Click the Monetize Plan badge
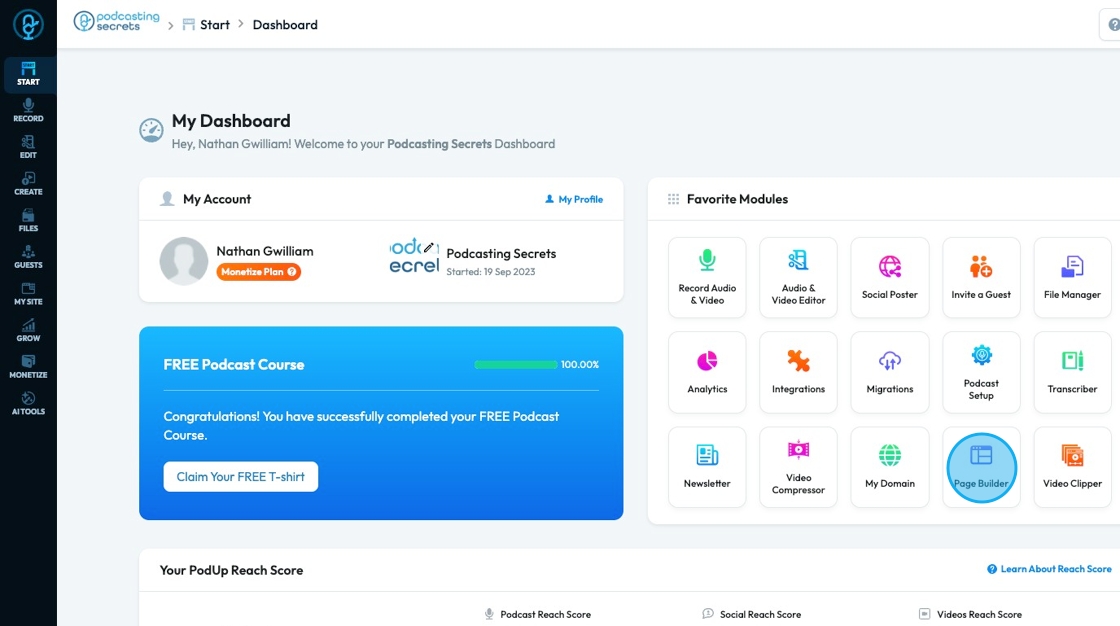 click(x=259, y=272)
